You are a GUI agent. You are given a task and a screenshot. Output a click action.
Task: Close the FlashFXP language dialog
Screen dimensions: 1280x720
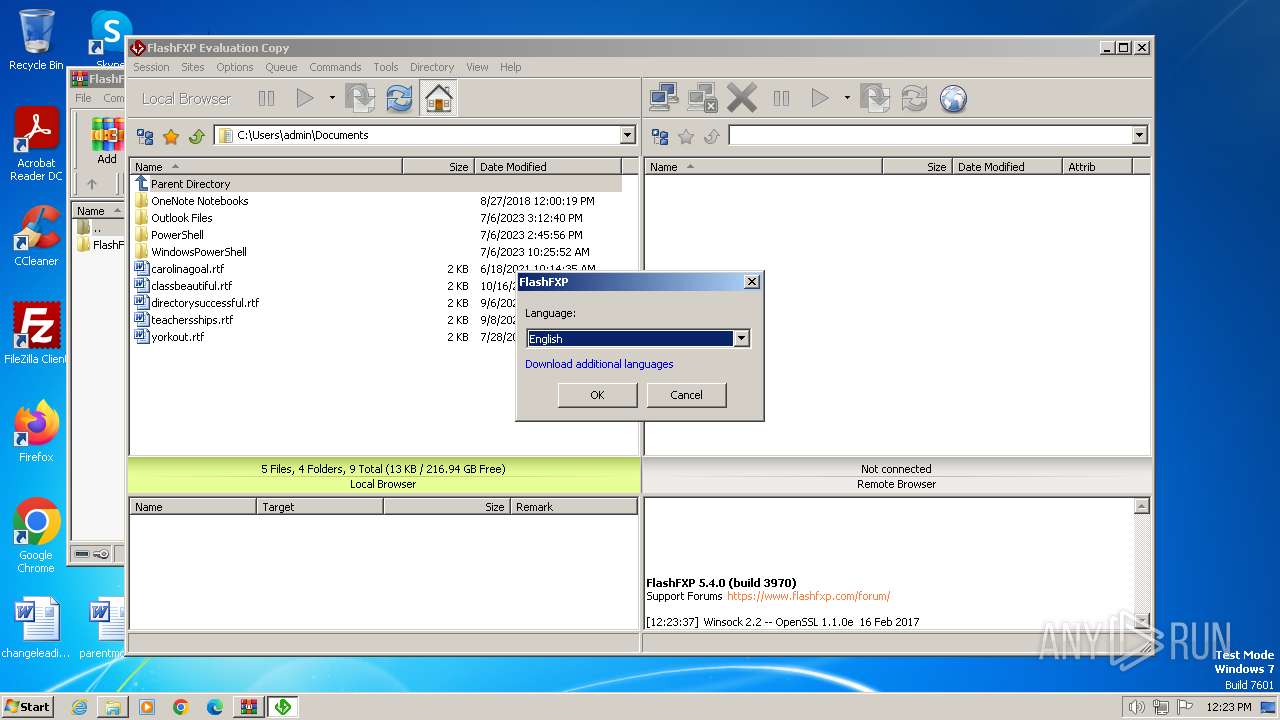[x=752, y=282]
